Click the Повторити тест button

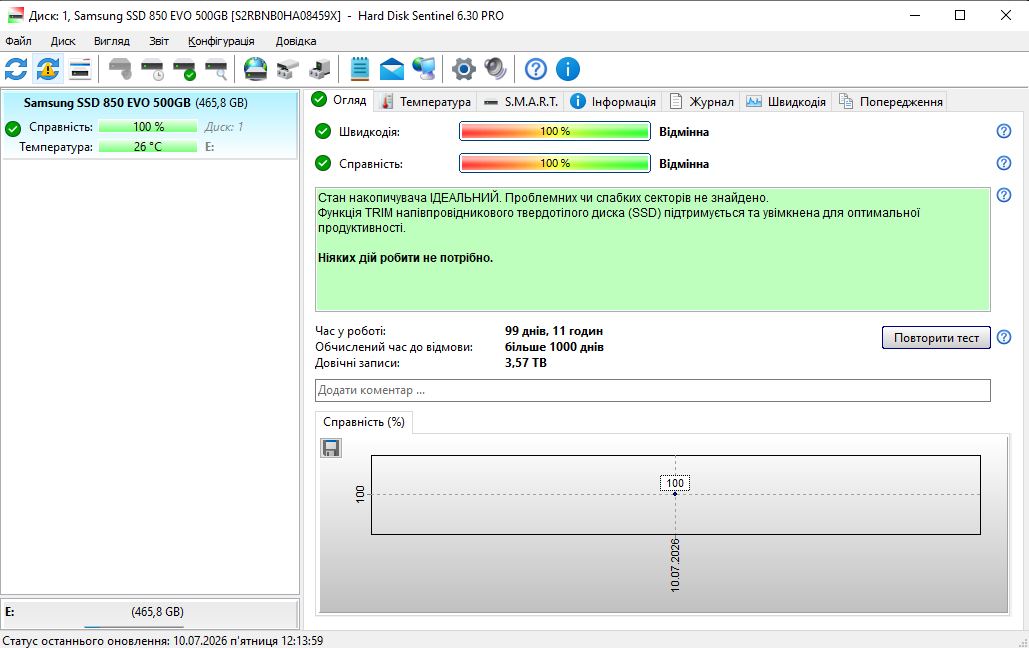936,337
